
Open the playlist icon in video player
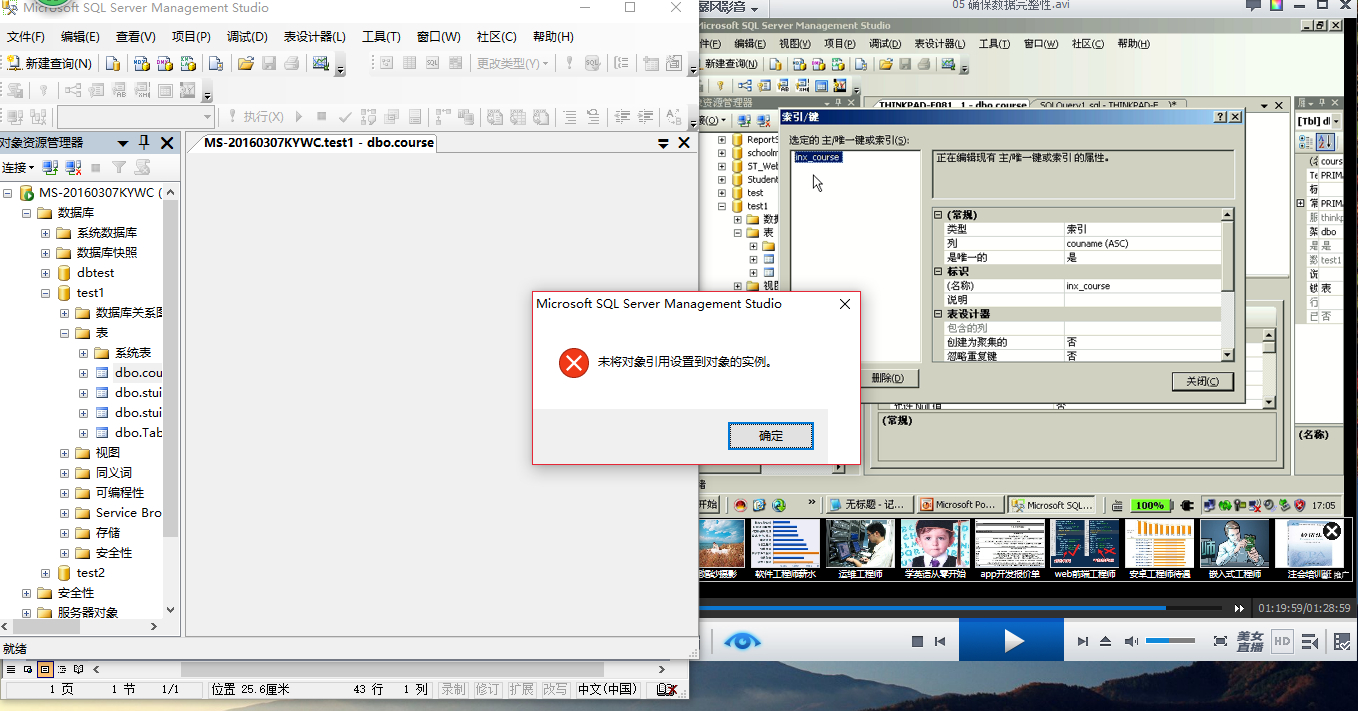tap(1310, 641)
